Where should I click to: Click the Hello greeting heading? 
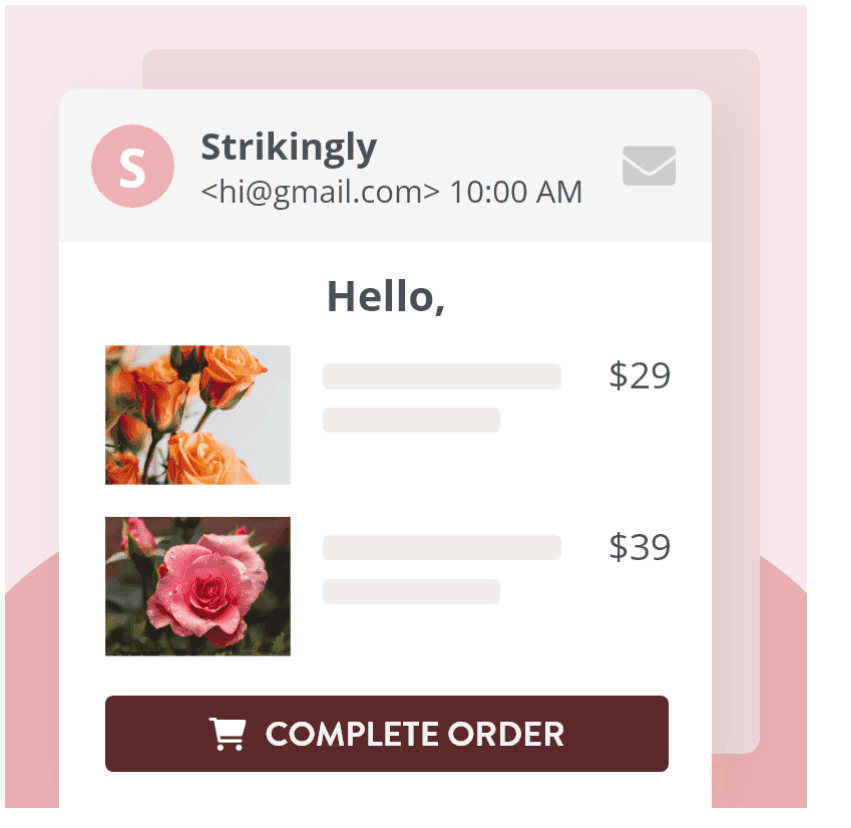click(x=385, y=297)
